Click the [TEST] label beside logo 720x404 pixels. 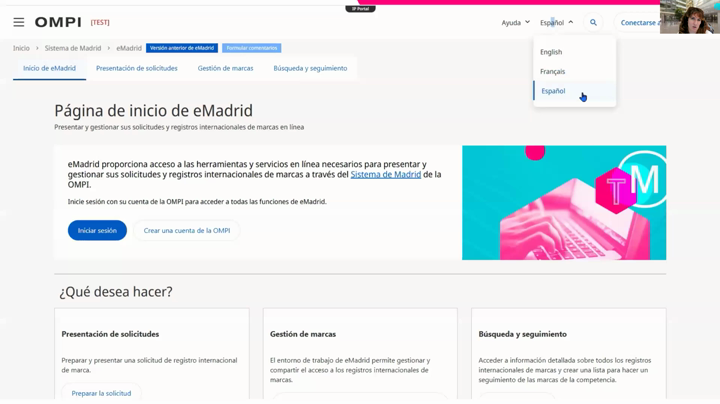pyautogui.click(x=100, y=22)
